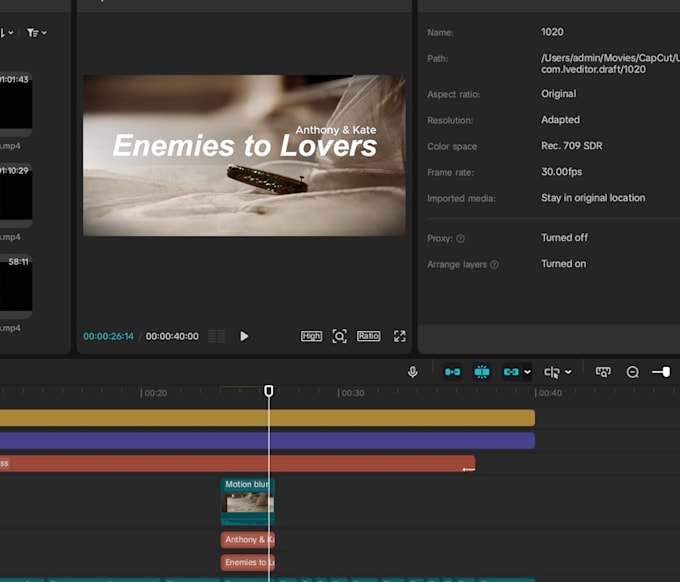The image size is (680, 582).
Task: Click the preview zoom magnifier icon
Action: tap(339, 336)
